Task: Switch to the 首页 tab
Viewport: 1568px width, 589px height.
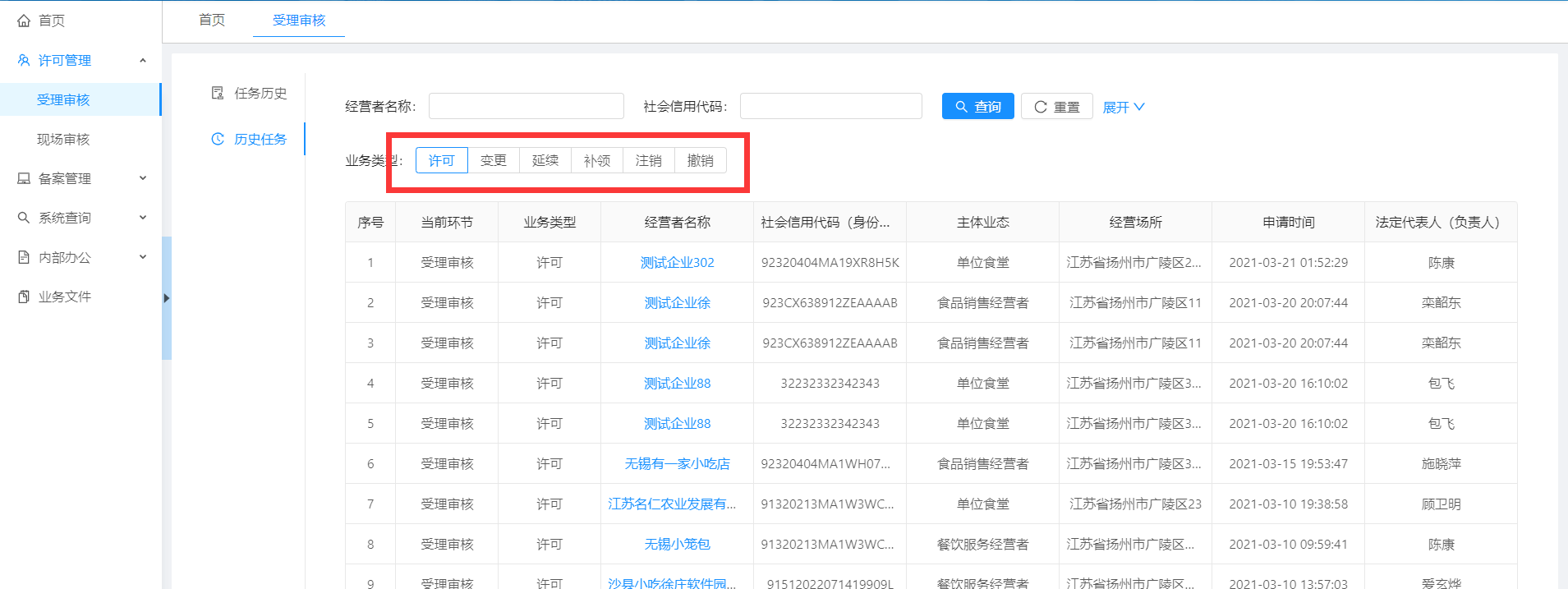Action: tap(212, 20)
